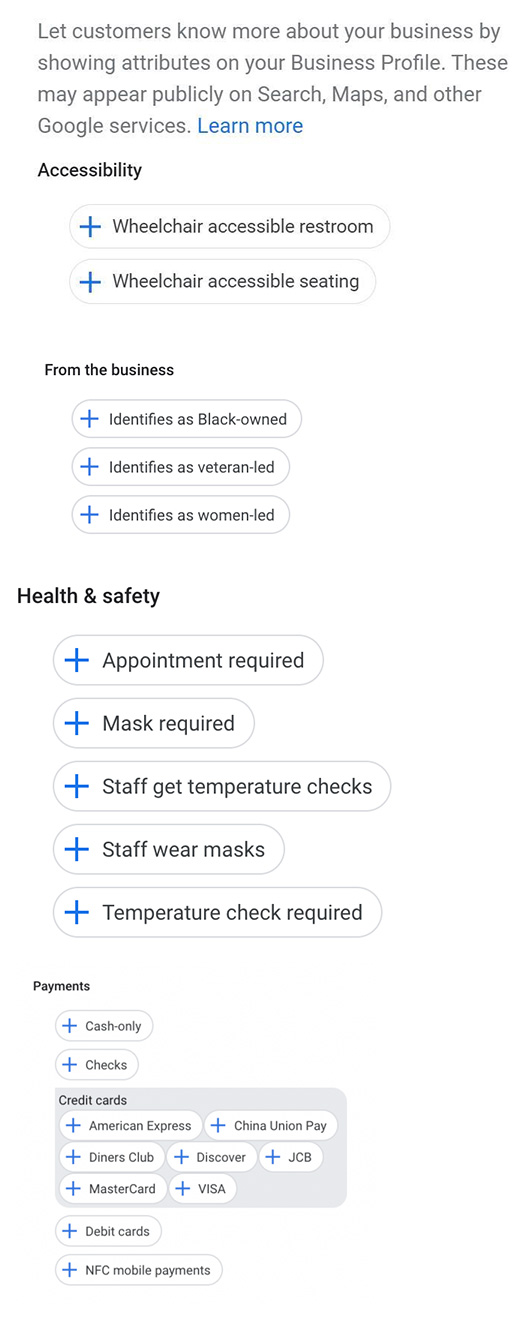Click plus icon on Identifies as Black-owned

(x=89, y=419)
